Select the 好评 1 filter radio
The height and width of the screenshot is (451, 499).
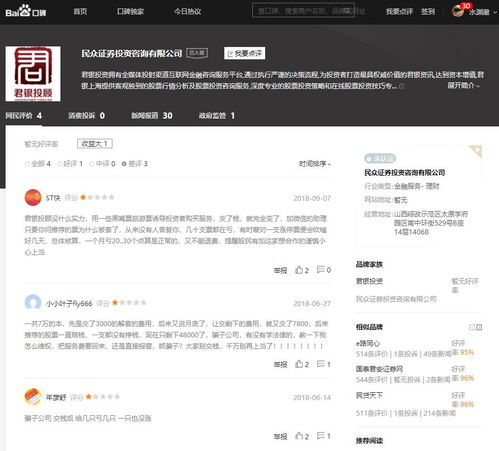coord(70,164)
